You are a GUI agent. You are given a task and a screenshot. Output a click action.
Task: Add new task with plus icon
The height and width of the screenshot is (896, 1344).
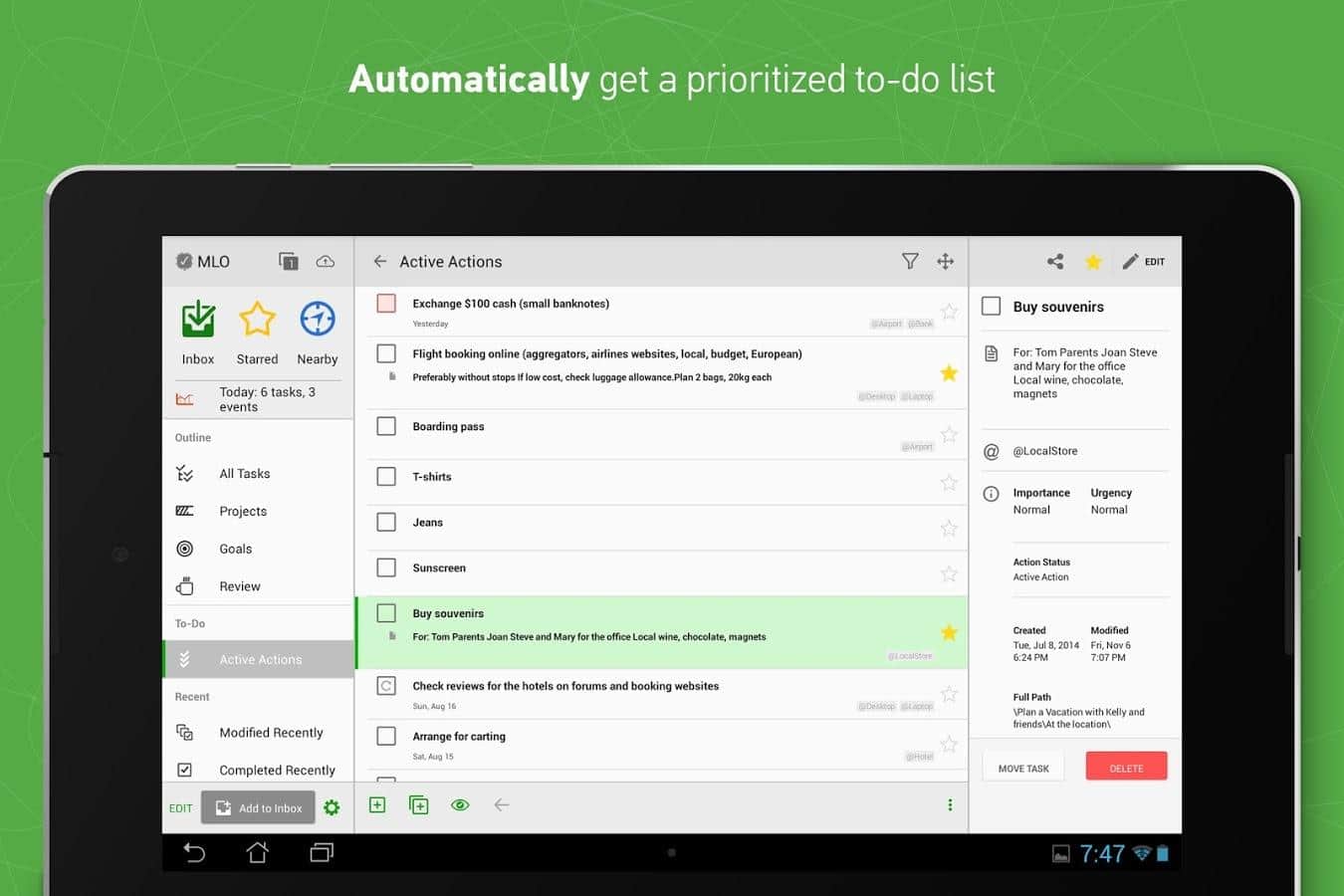coord(377,804)
